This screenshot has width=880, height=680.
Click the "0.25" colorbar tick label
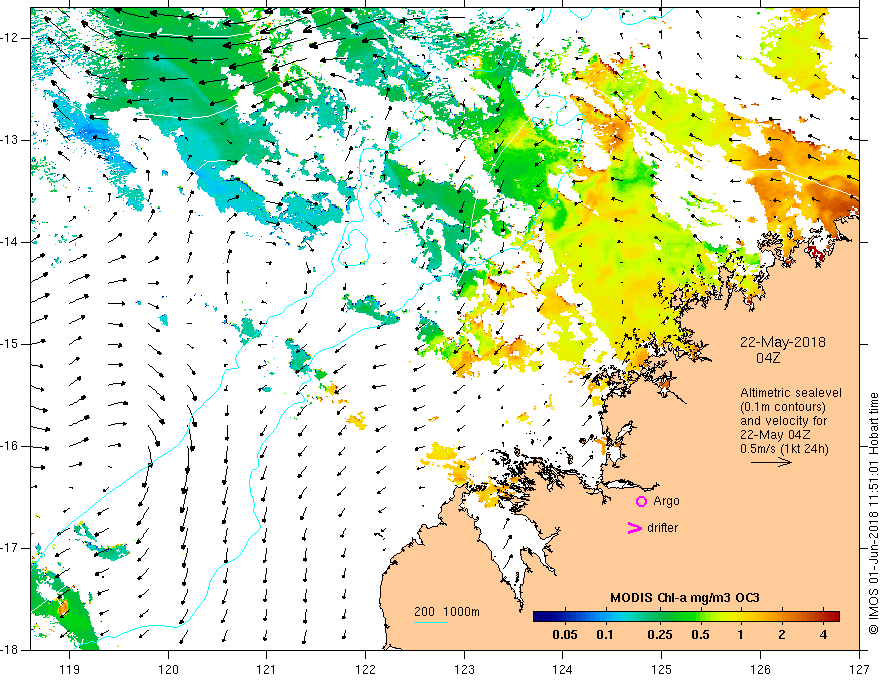(659, 635)
